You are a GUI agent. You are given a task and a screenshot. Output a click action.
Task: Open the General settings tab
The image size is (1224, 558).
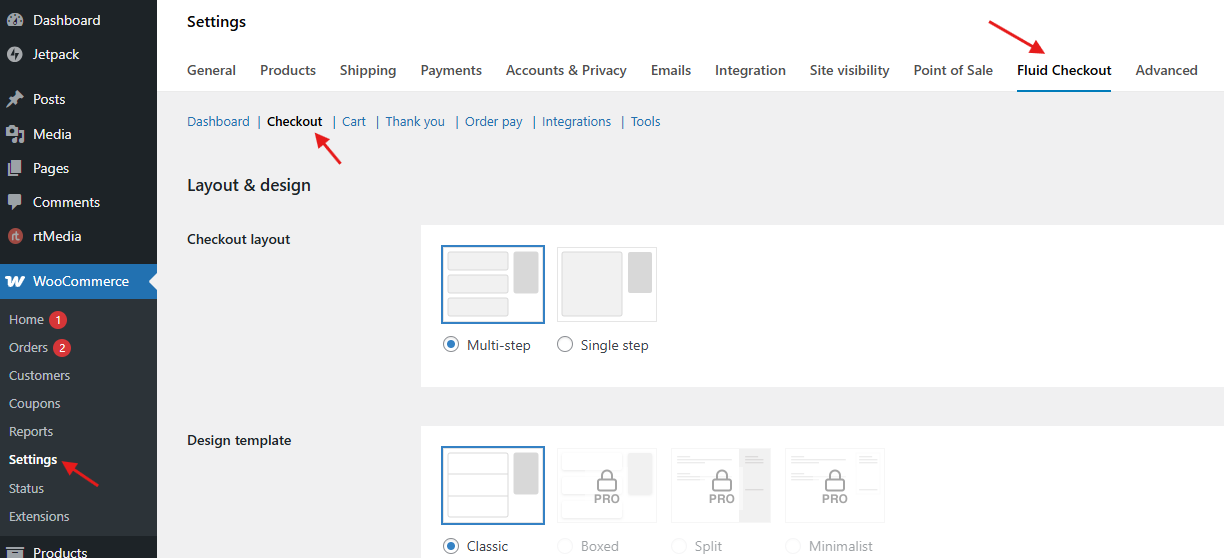point(212,70)
